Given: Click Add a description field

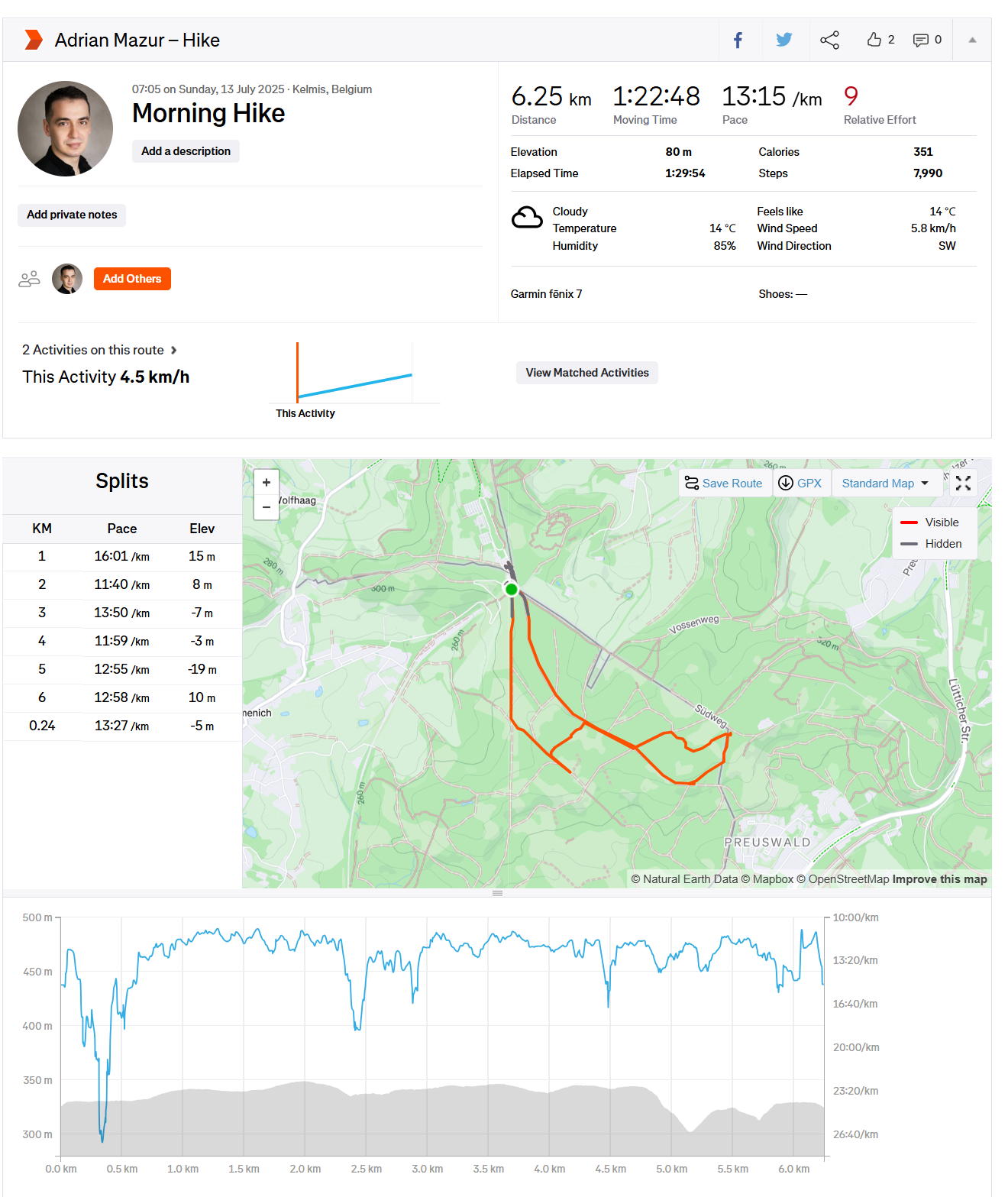Looking at the screenshot, I should (x=186, y=151).
